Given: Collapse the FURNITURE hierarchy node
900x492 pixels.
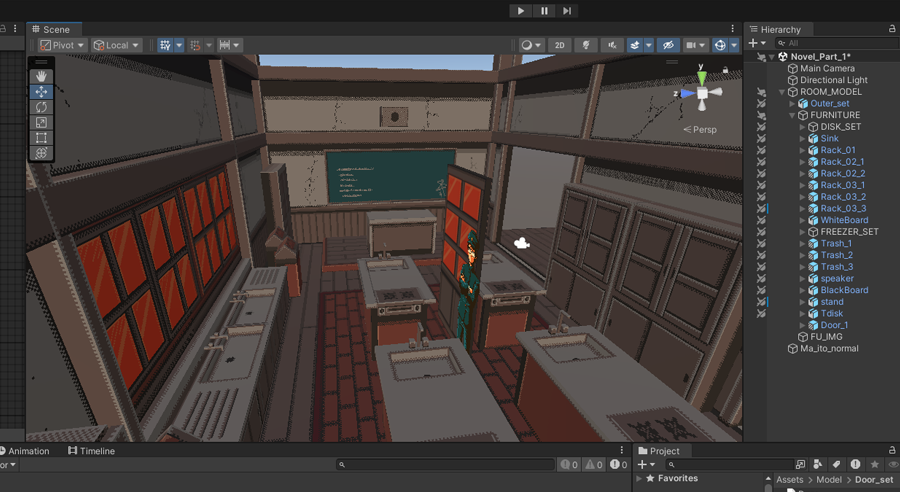Looking at the screenshot, I should [792, 116].
